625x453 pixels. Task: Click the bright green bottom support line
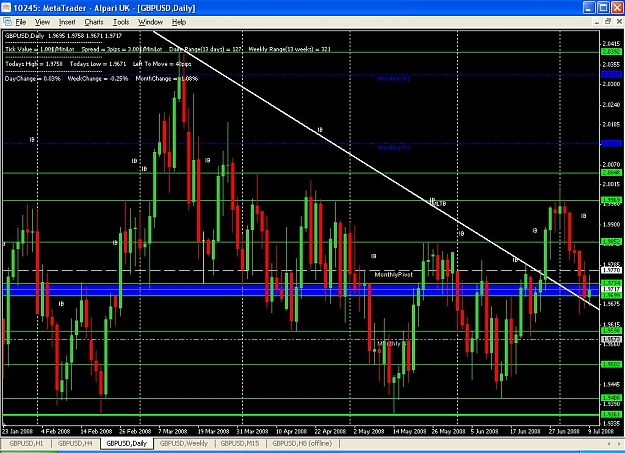tap(301, 415)
